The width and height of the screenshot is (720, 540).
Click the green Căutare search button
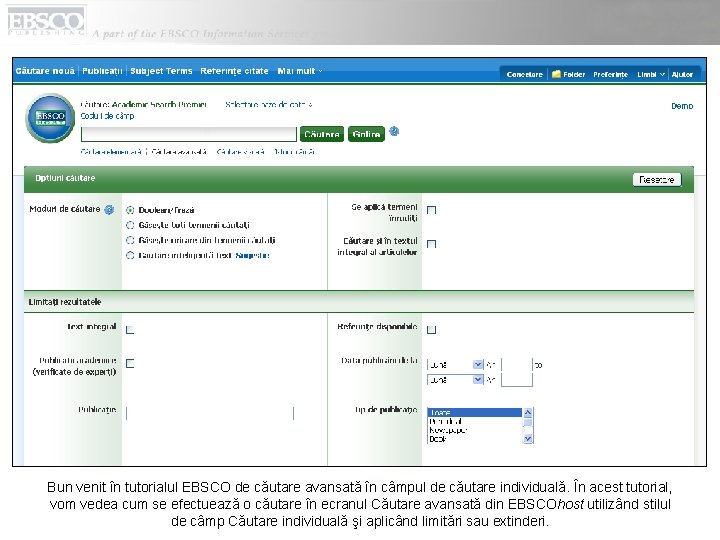[x=322, y=134]
